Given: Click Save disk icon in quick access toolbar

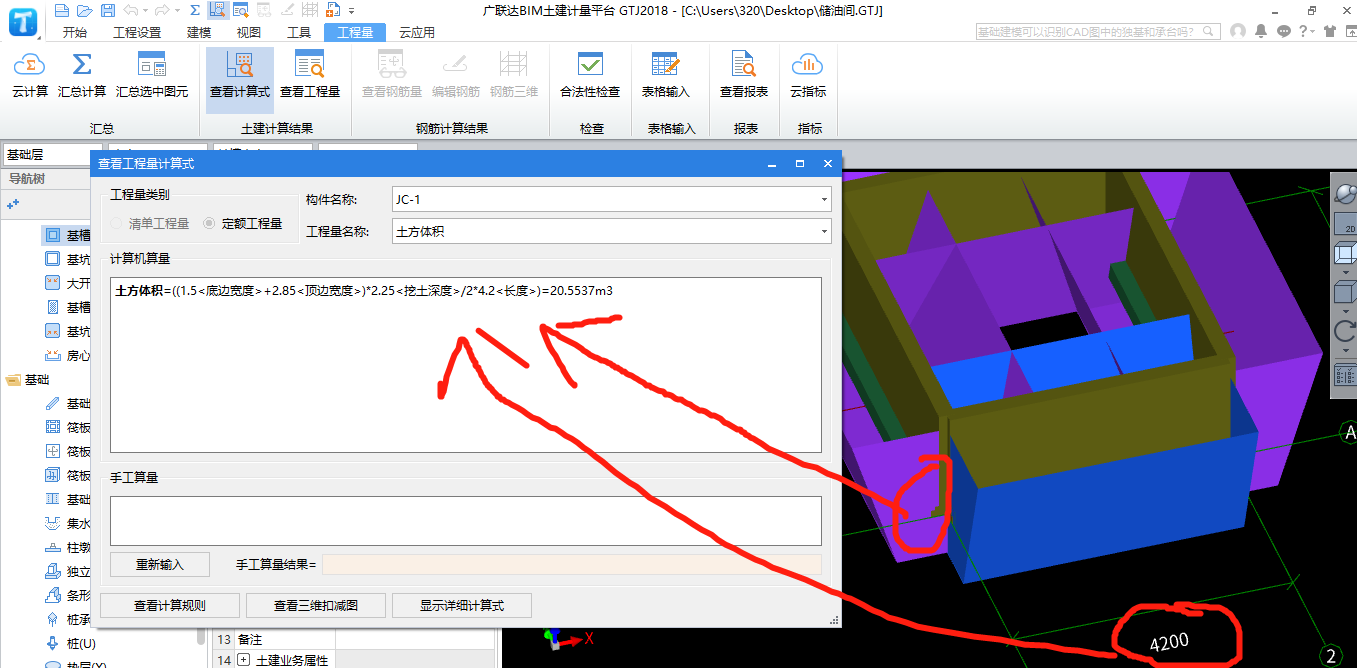Looking at the screenshot, I should tap(106, 10).
